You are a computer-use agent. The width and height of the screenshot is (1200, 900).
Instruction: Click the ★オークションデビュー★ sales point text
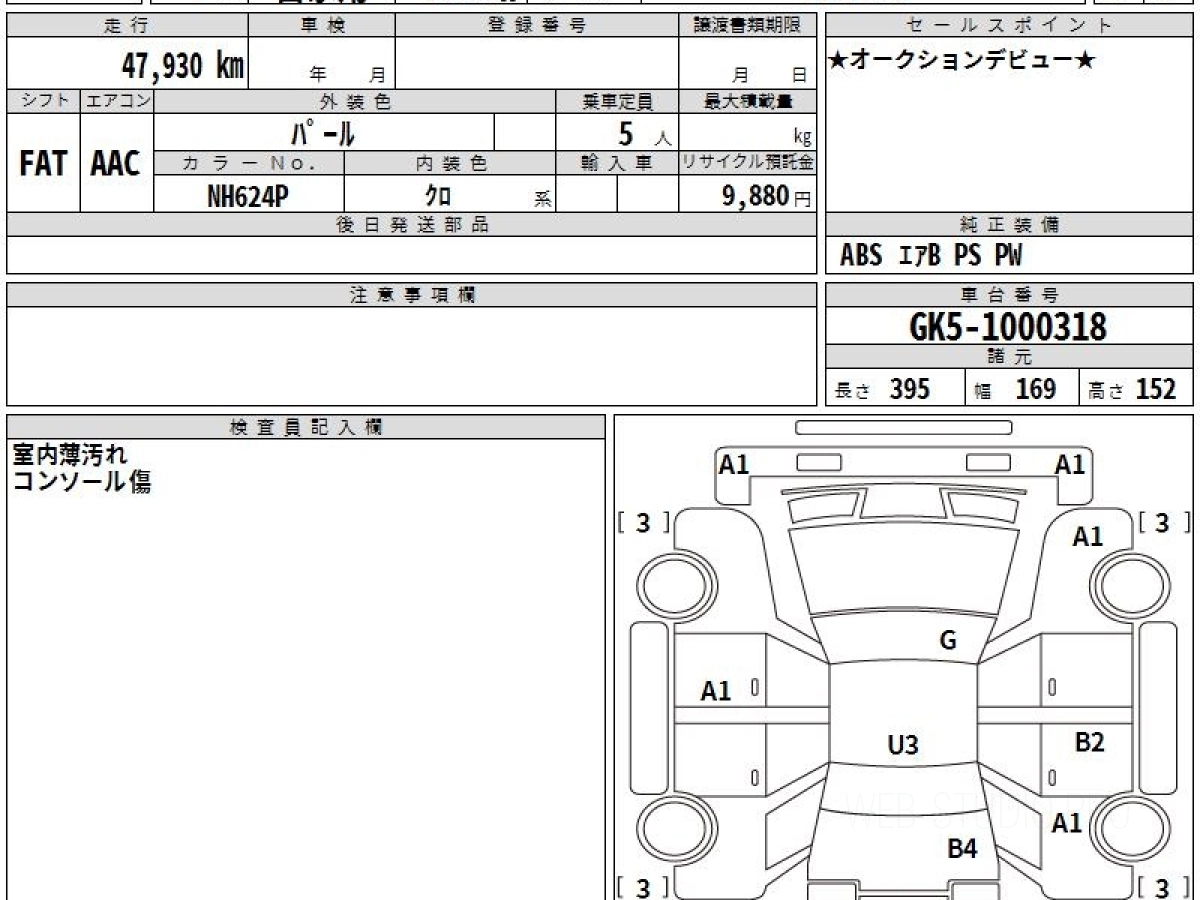tap(962, 61)
